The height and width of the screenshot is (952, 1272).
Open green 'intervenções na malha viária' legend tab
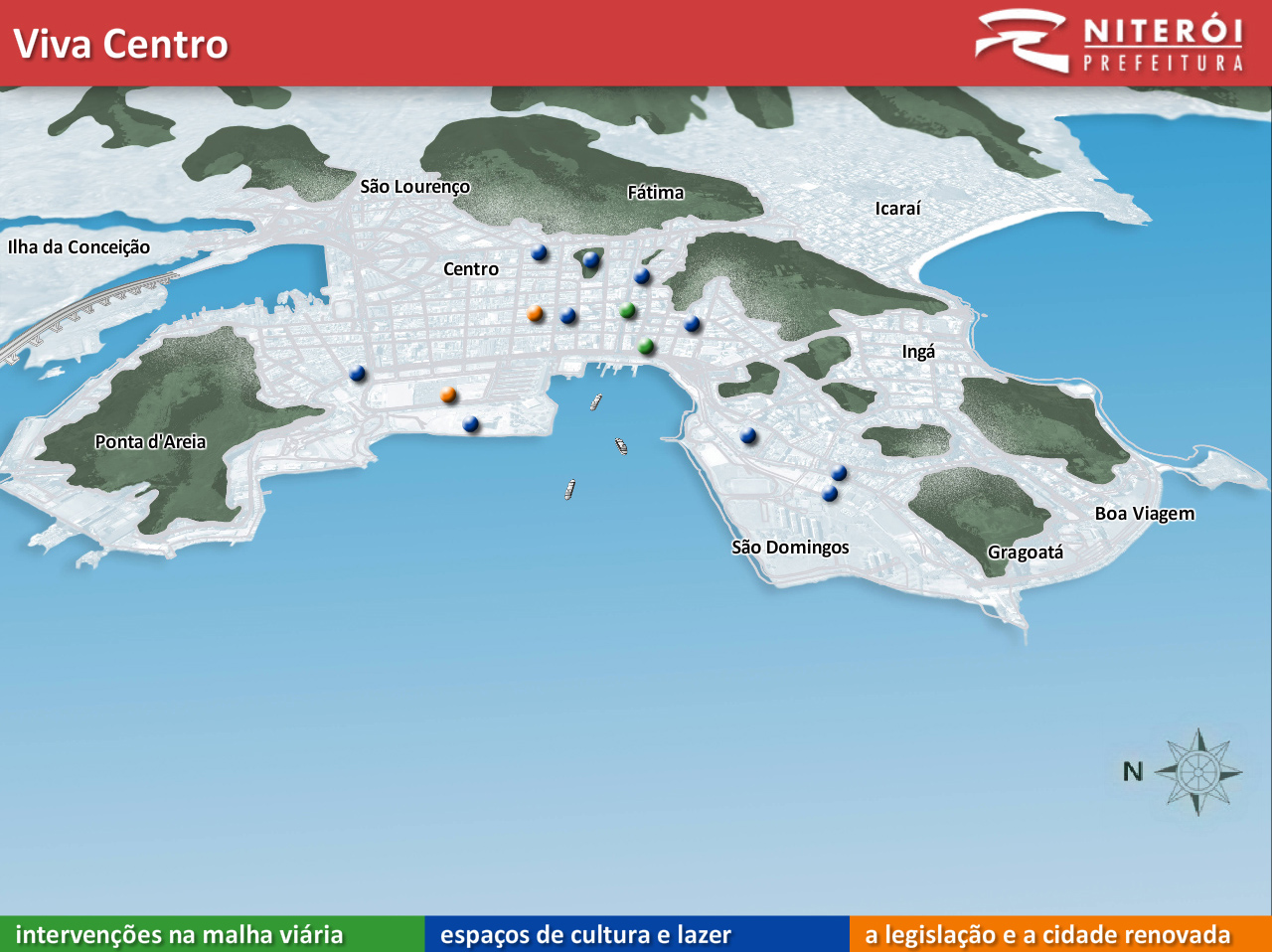pos(212,934)
